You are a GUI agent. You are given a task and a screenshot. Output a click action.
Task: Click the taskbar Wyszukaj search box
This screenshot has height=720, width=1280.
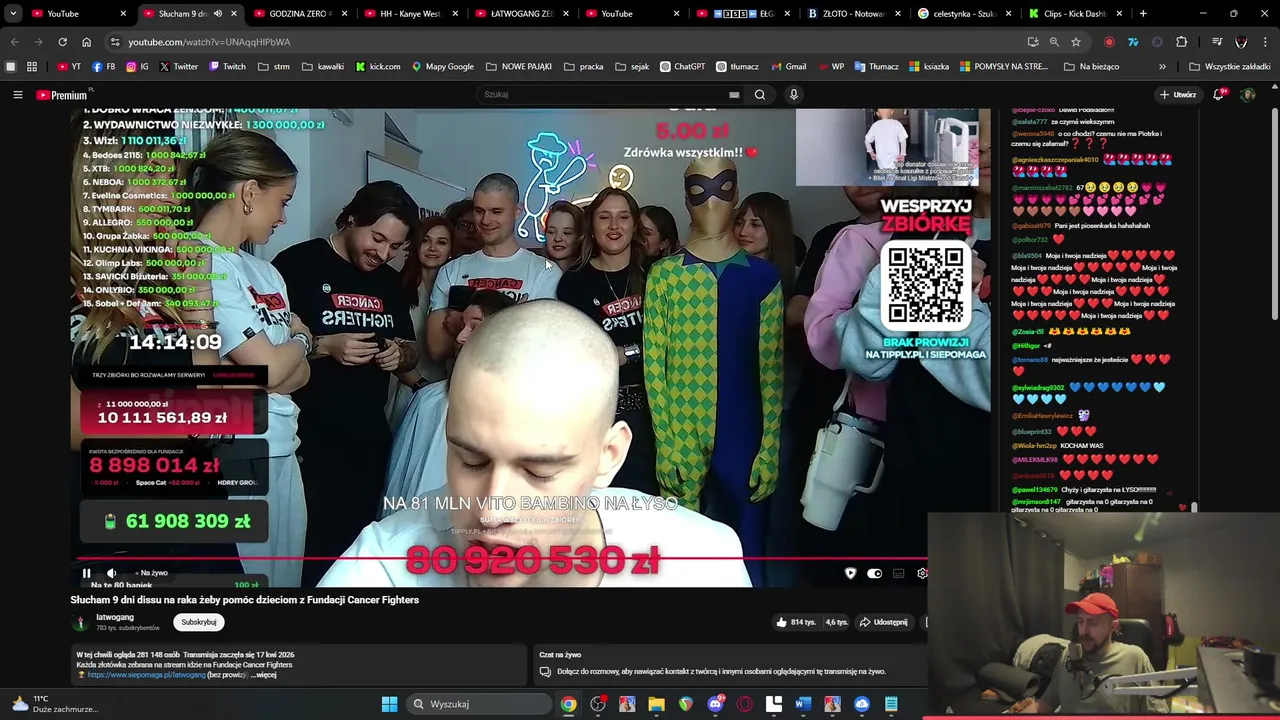(479, 704)
